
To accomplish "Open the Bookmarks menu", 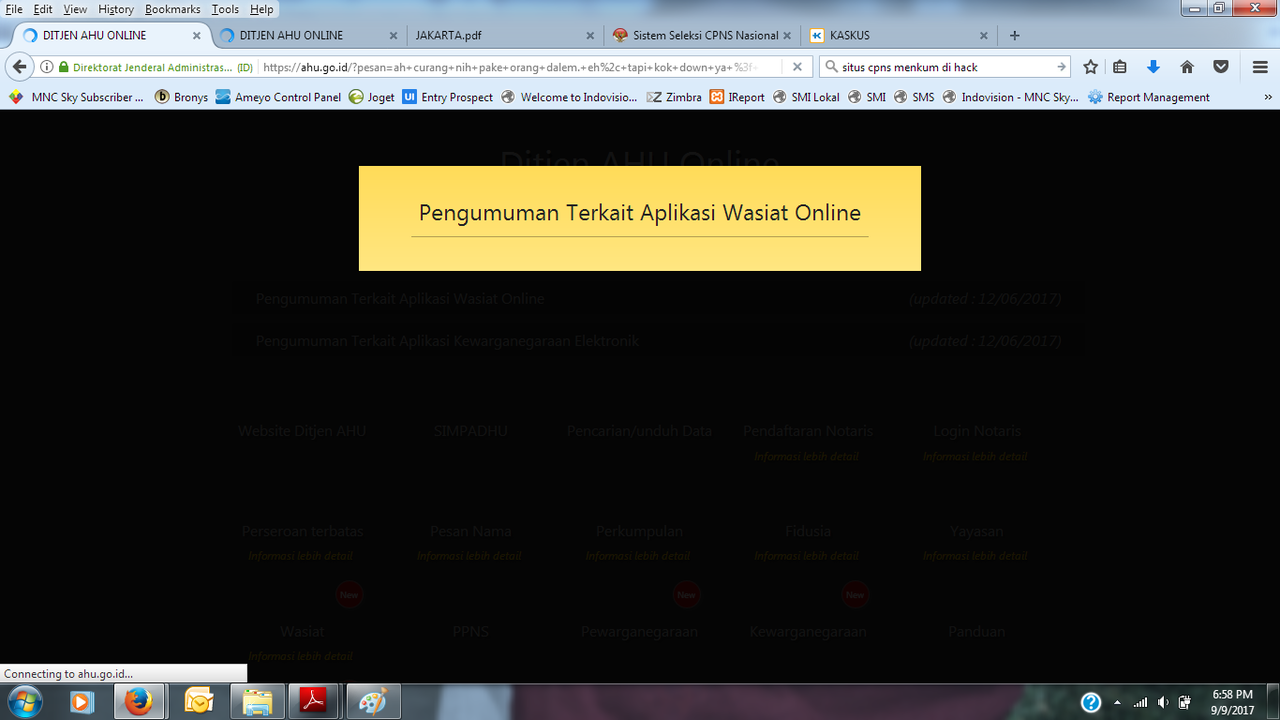I will (172, 9).
